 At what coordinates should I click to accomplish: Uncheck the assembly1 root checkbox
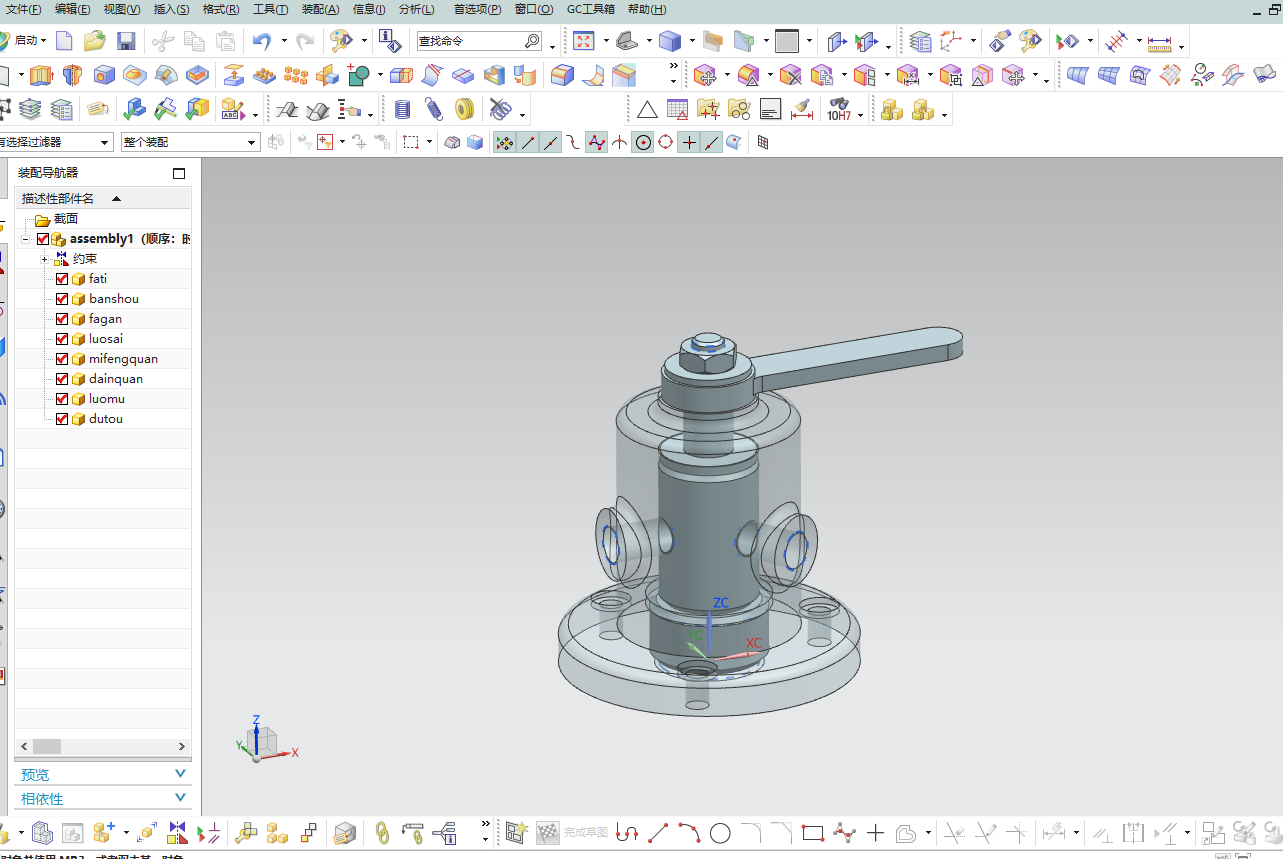(42, 239)
